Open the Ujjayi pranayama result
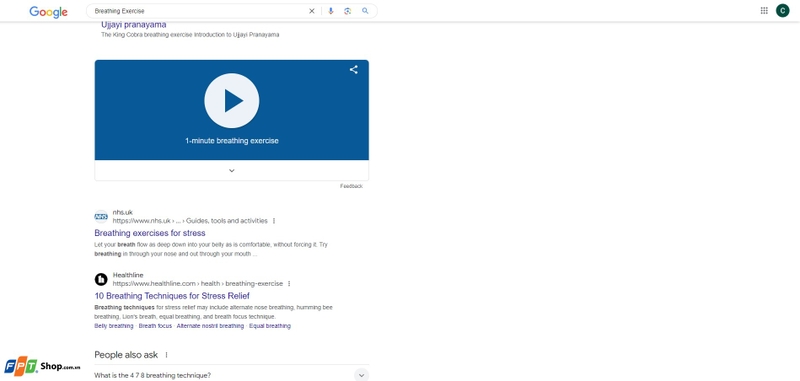 (x=134, y=24)
